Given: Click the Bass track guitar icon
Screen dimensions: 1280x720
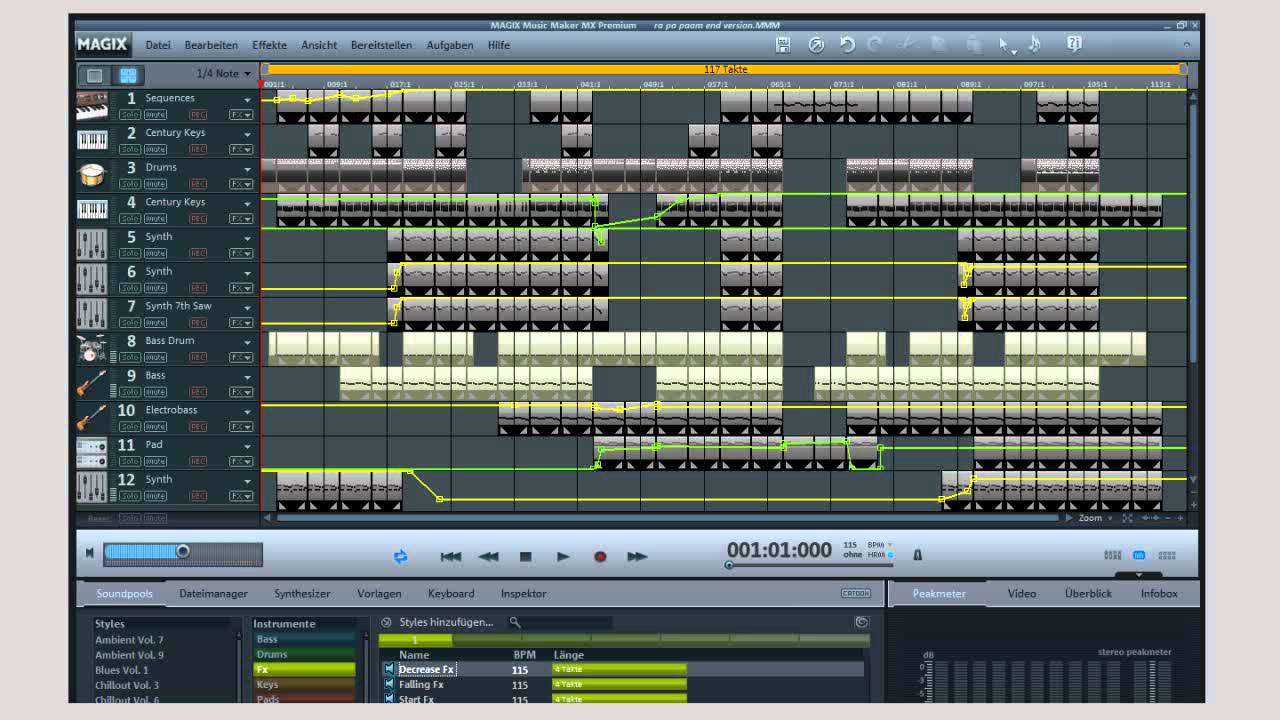Looking at the screenshot, I should 92,383.
